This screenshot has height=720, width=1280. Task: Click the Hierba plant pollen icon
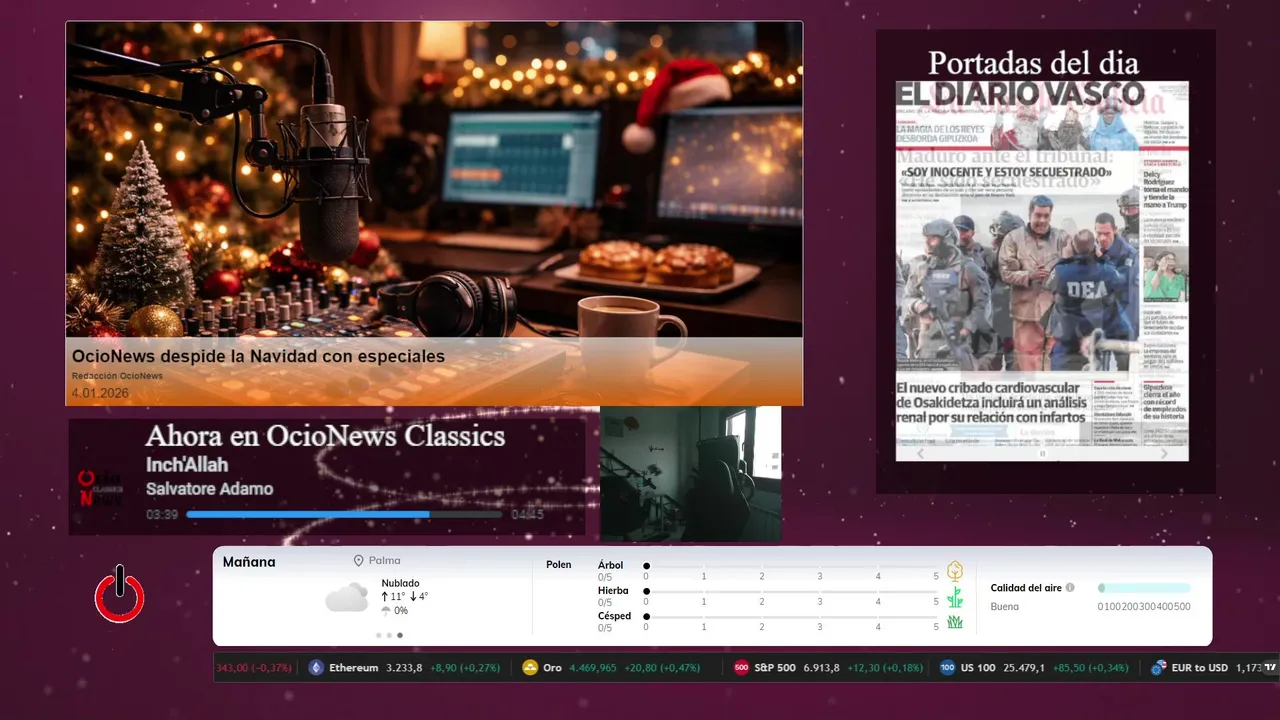pyautogui.click(x=955, y=597)
